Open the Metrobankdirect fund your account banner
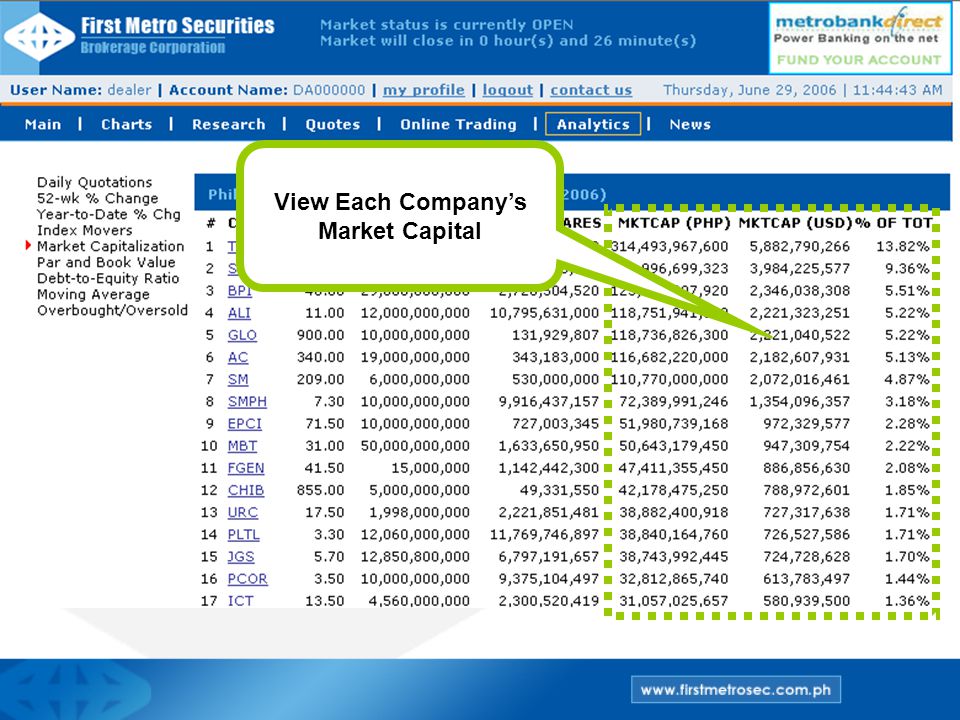 (860, 38)
